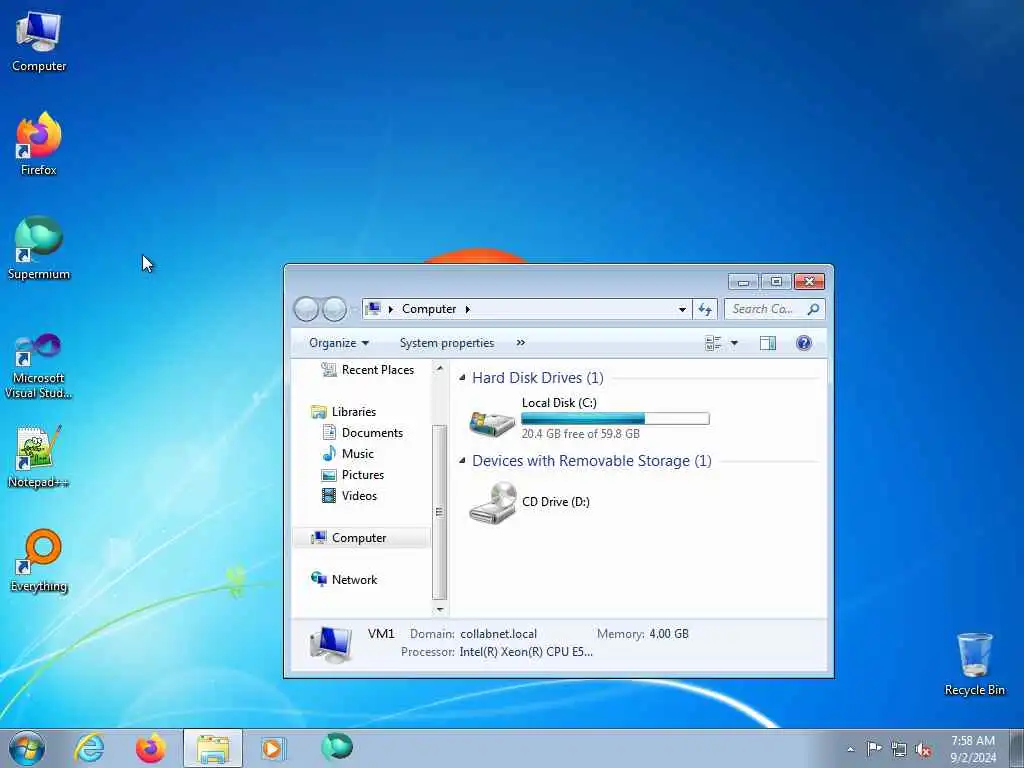
Task: Show more toolbar commands chevron
Action: point(520,343)
